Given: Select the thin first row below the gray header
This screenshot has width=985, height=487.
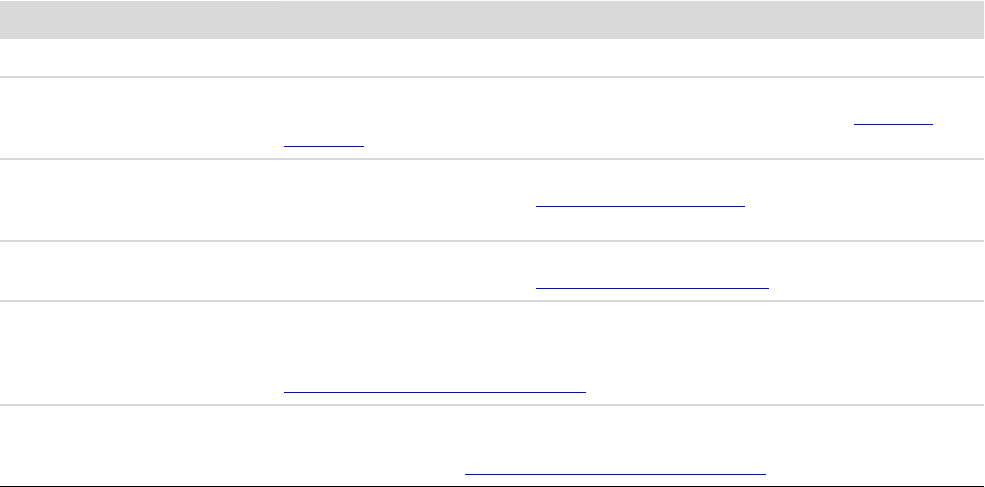Looking at the screenshot, I should click(x=492, y=59).
